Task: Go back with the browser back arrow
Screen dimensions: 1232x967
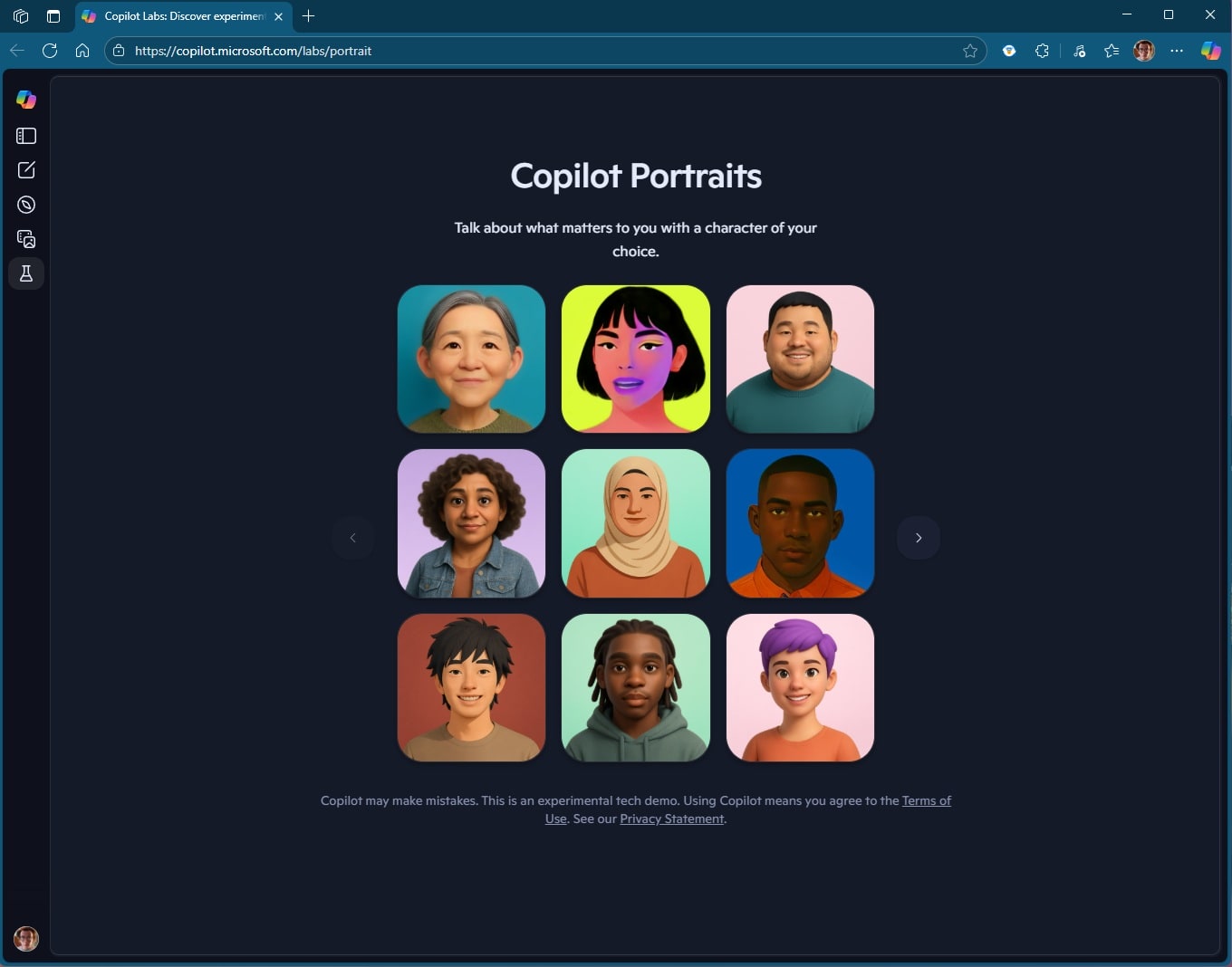Action: click(x=17, y=51)
